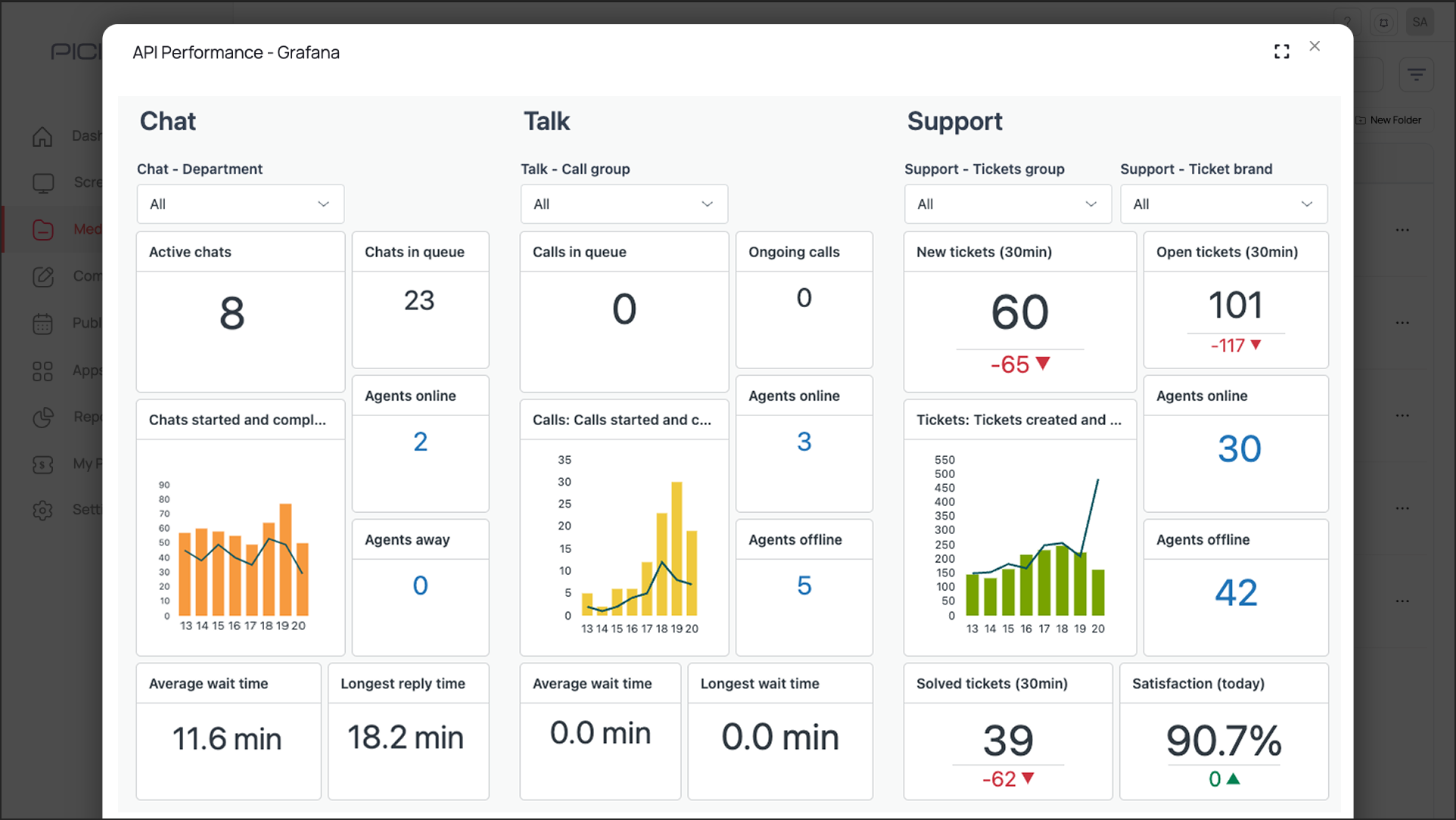1456x820 pixels.
Task: Click the Active chats panel title
Action: pyautogui.click(x=190, y=252)
